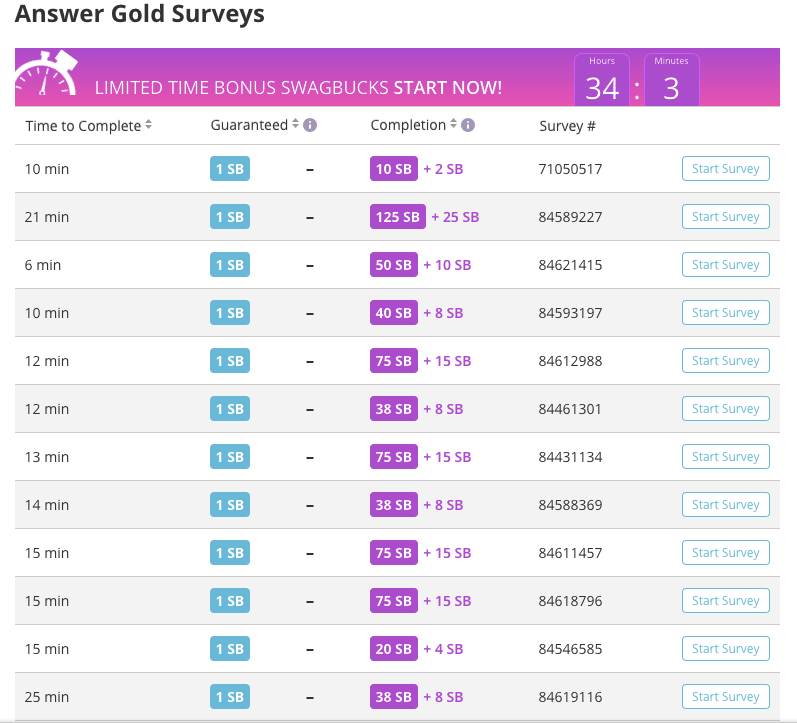
Task: Click the + 2 SB bonus text
Action: (x=443, y=169)
